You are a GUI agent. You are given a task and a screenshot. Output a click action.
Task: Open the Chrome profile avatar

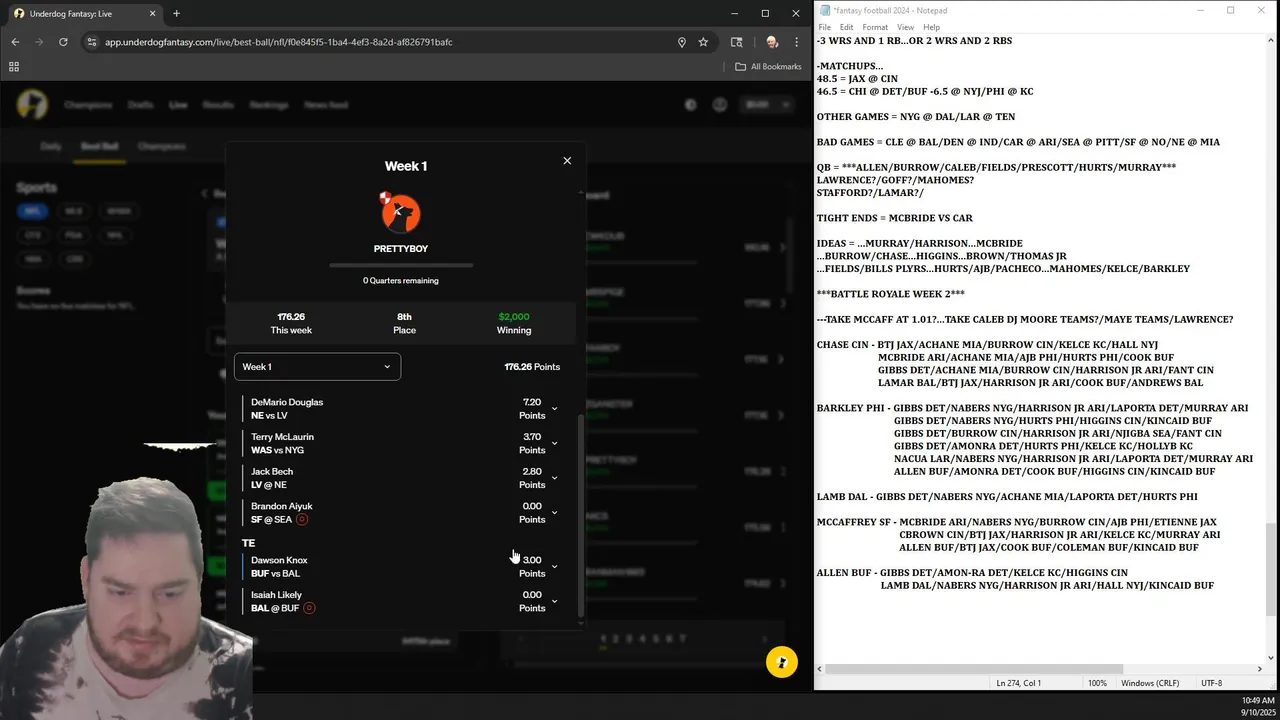[x=771, y=42]
